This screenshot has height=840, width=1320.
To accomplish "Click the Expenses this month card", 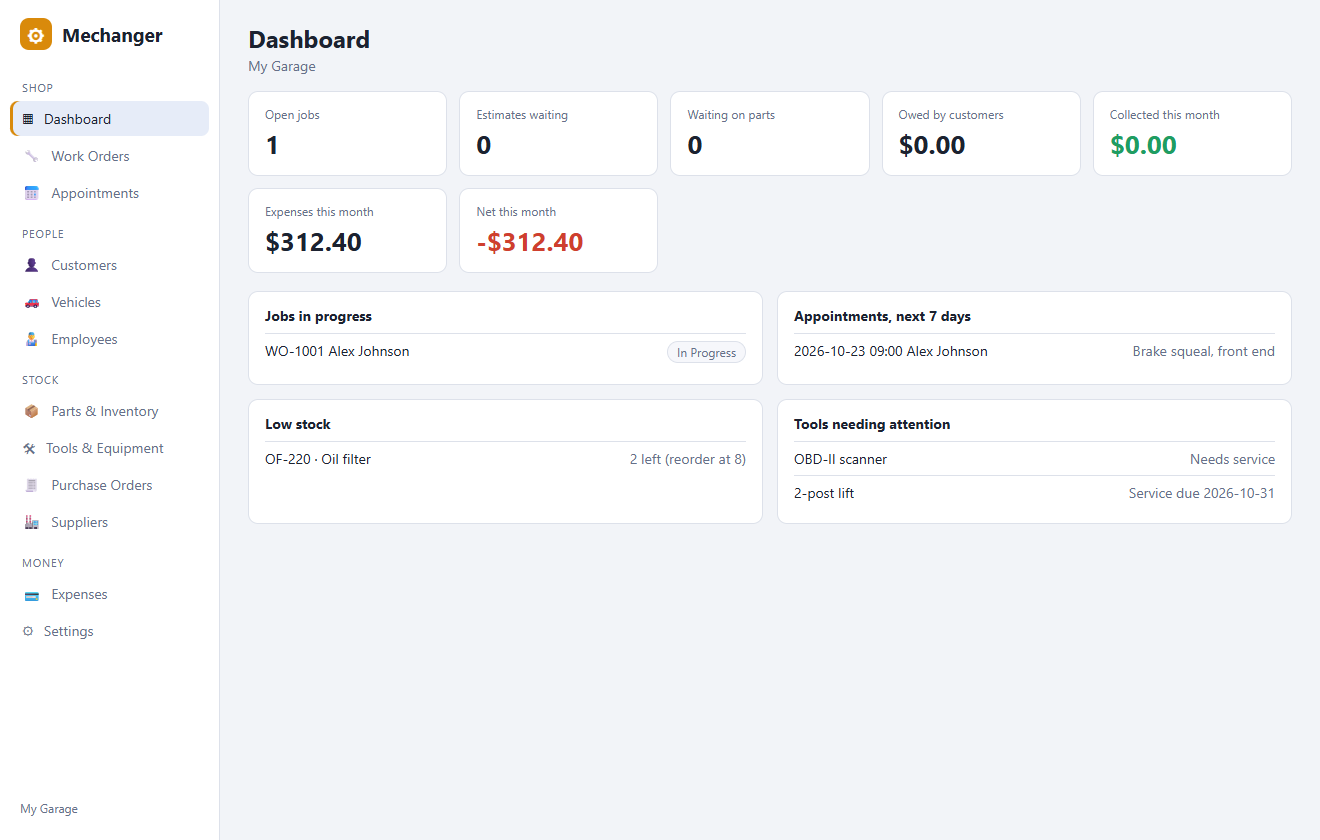I will coord(347,231).
